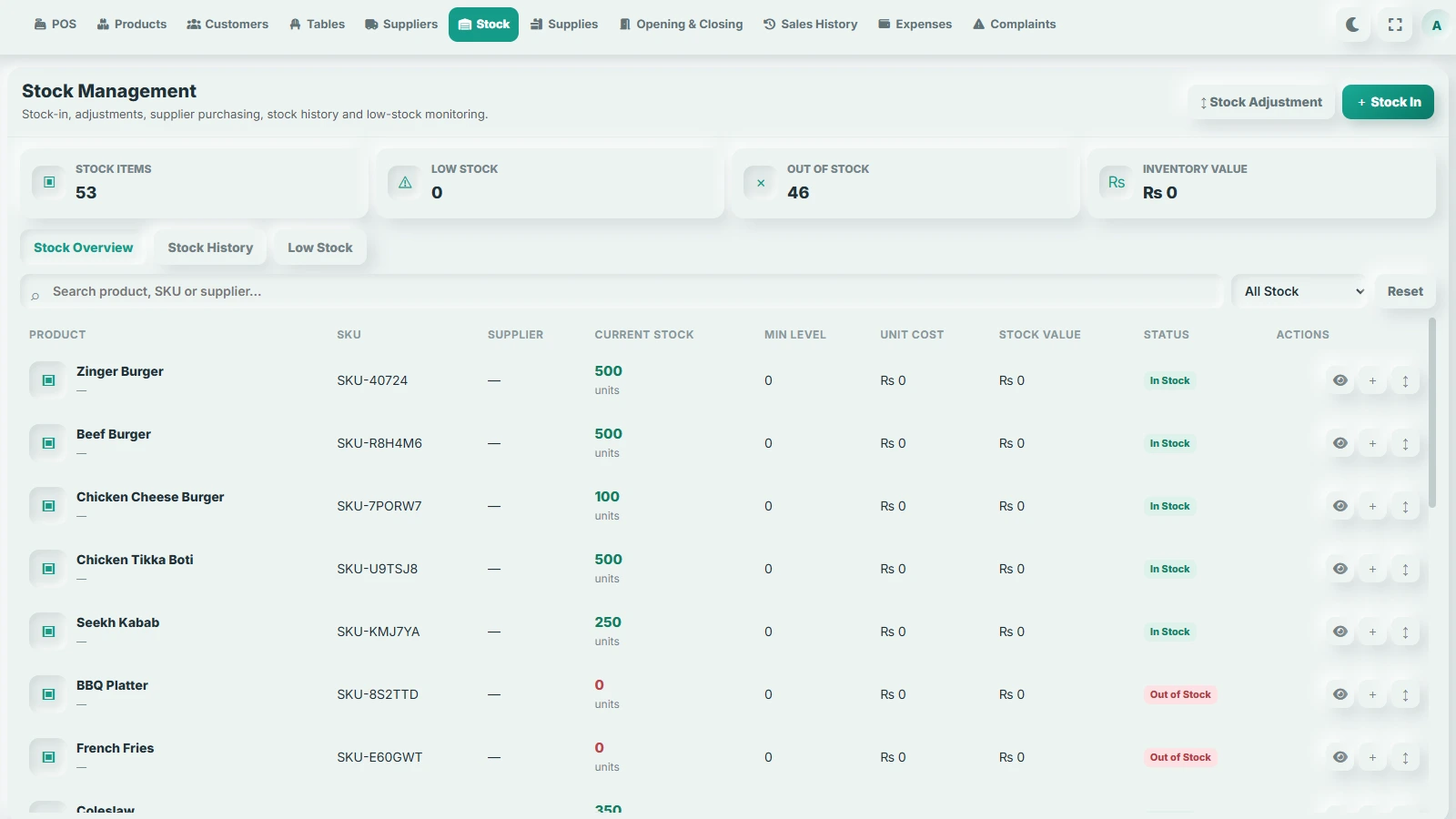This screenshot has height=819, width=1456.
Task: Enter fullscreen using the expand icon
Action: pos(1395,25)
